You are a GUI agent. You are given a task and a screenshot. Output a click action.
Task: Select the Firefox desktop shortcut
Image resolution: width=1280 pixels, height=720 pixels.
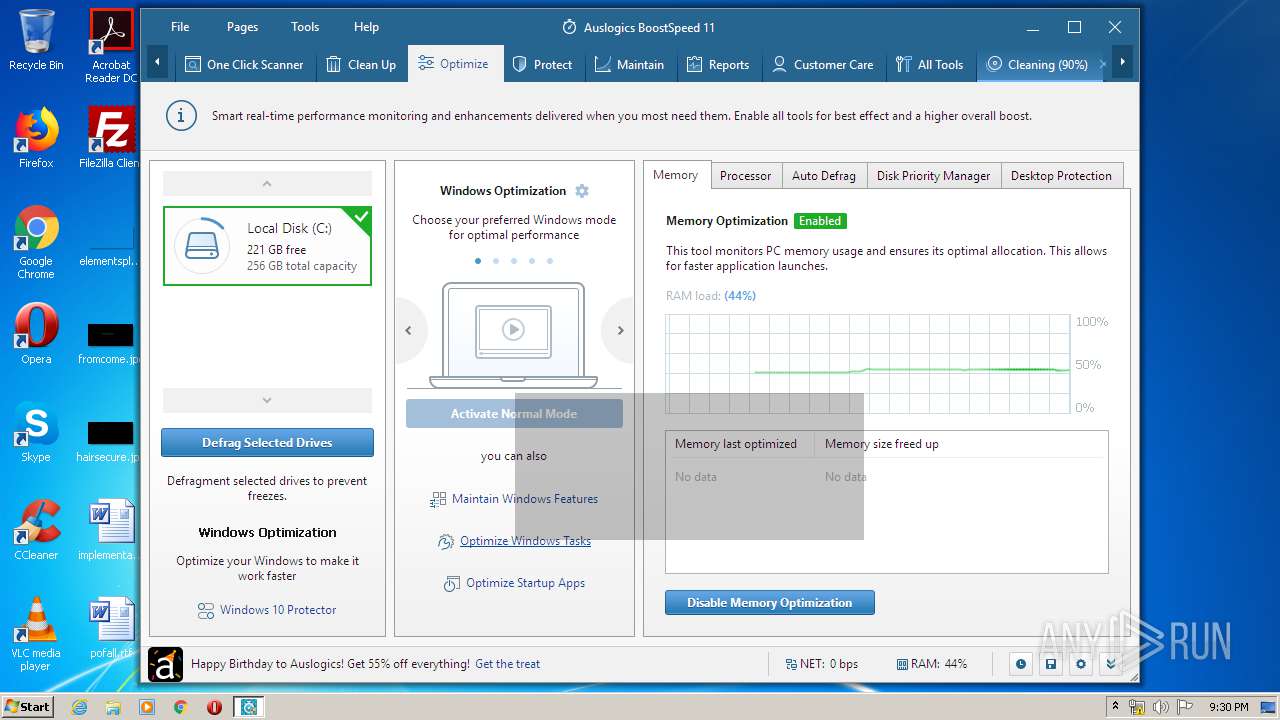click(x=36, y=138)
